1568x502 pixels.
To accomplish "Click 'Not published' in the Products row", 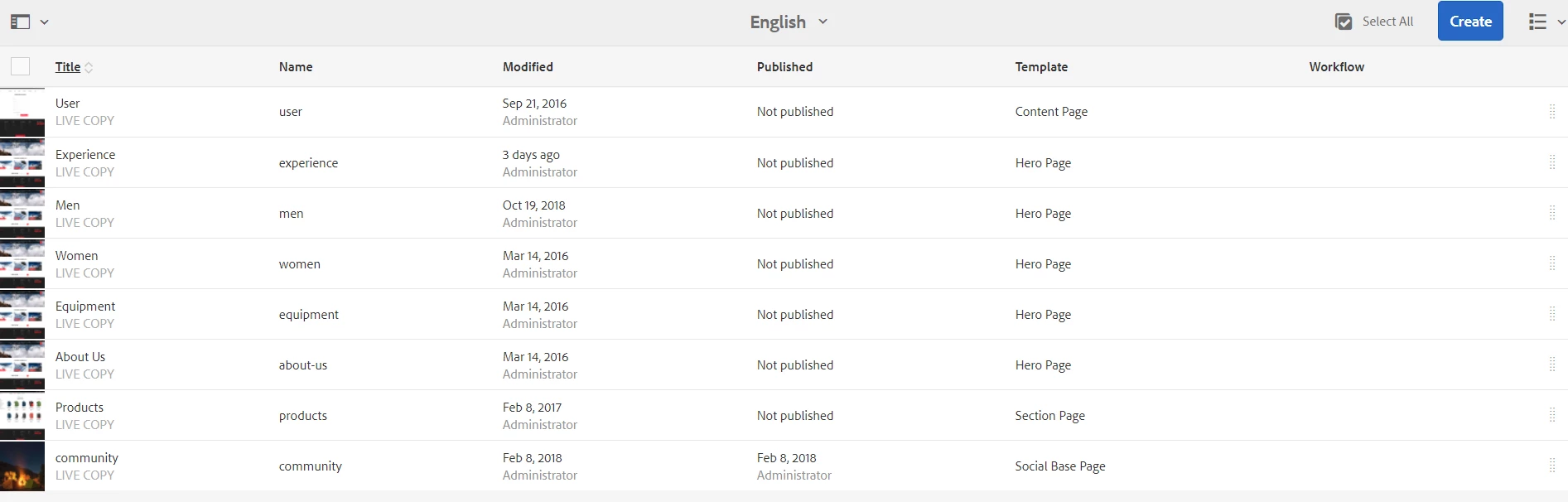I will (795, 416).
